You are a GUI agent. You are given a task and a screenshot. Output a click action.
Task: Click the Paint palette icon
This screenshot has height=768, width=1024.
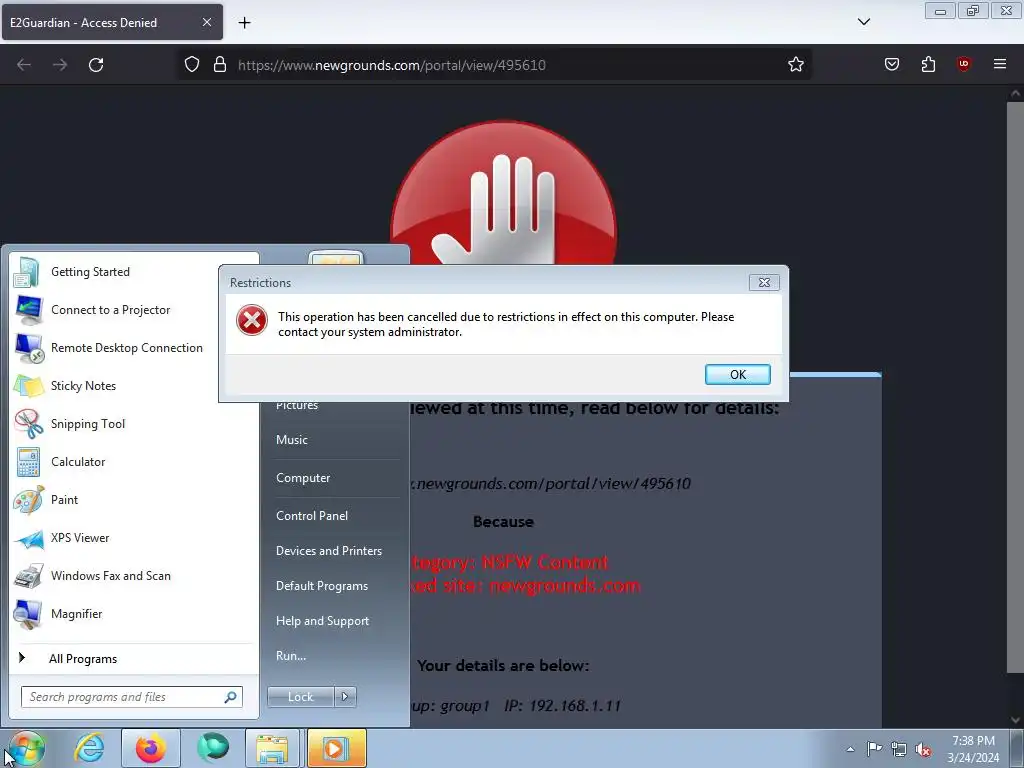29,500
